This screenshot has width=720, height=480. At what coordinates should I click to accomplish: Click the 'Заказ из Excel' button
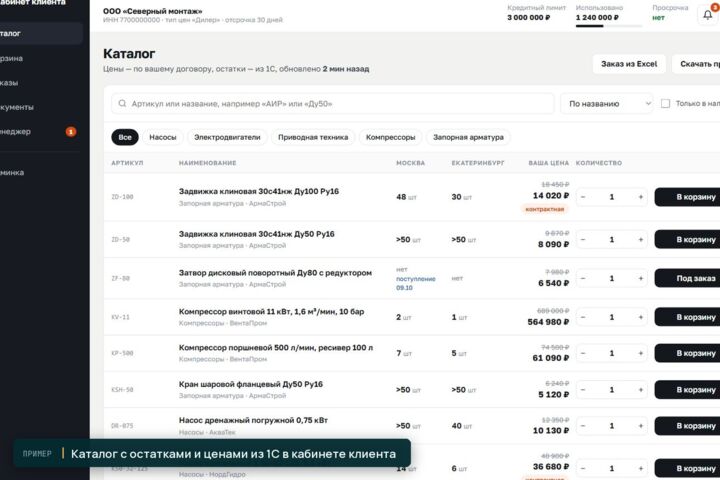629,64
